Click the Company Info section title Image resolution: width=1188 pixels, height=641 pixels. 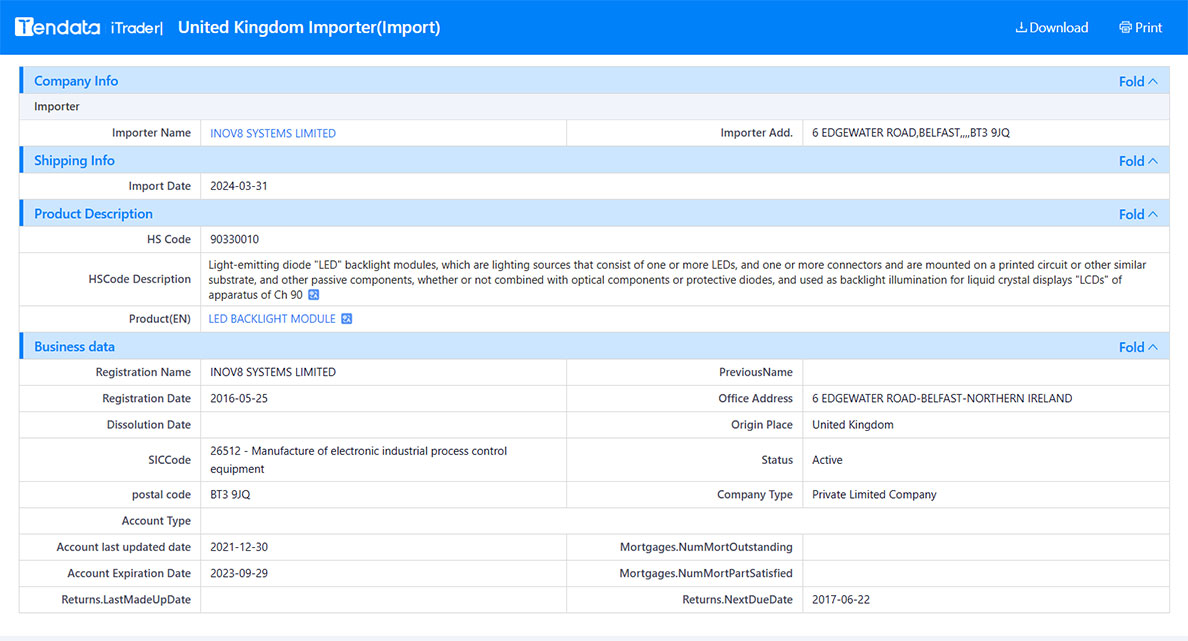(76, 81)
